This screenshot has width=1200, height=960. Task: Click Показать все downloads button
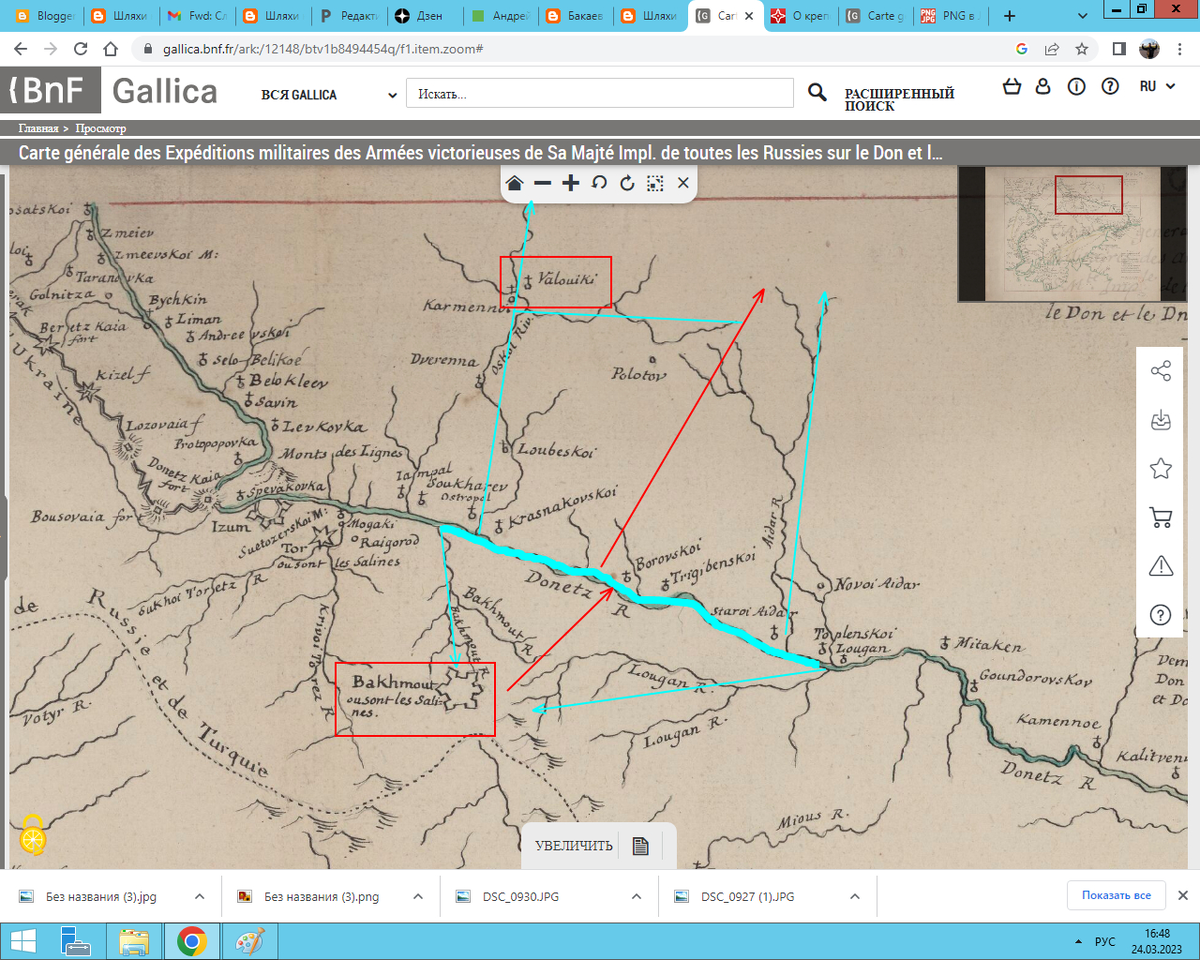[1116, 896]
